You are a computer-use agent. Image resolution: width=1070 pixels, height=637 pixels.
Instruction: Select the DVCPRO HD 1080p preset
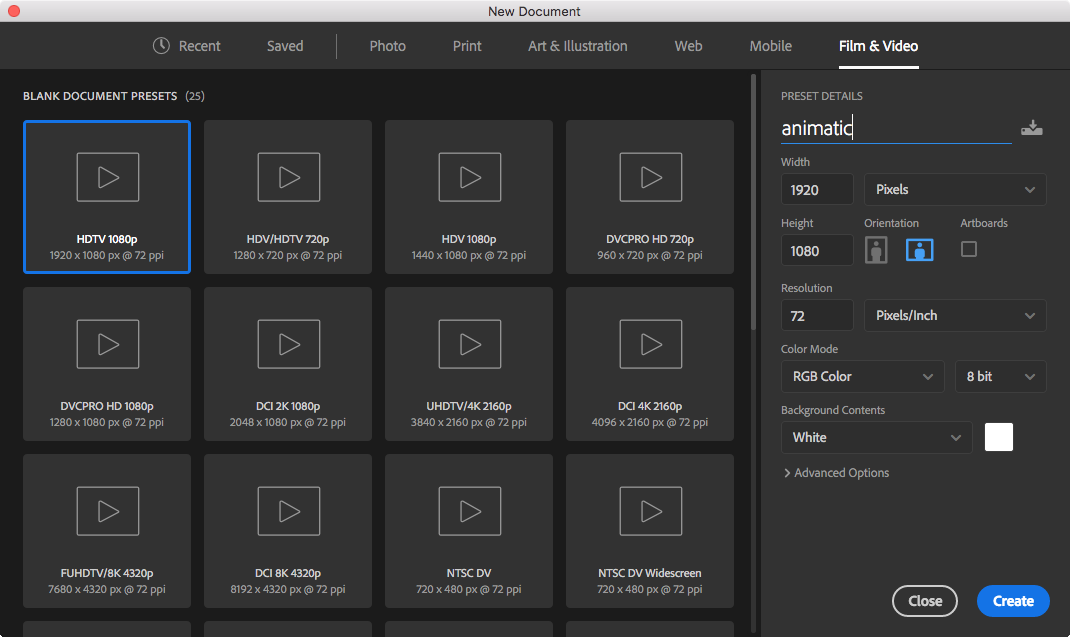[x=106, y=364]
